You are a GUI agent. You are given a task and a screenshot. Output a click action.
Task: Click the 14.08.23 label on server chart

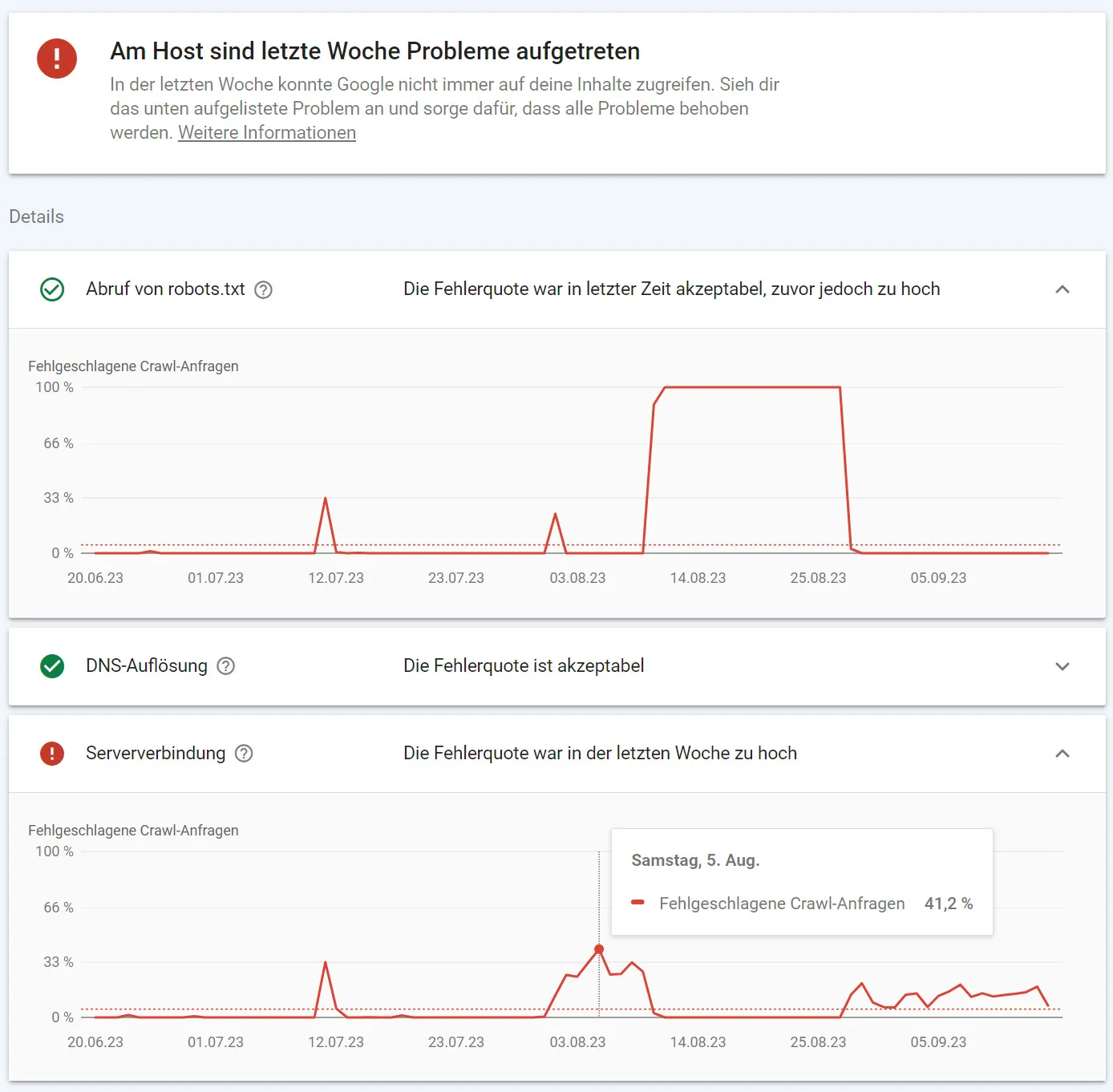[x=698, y=1042]
